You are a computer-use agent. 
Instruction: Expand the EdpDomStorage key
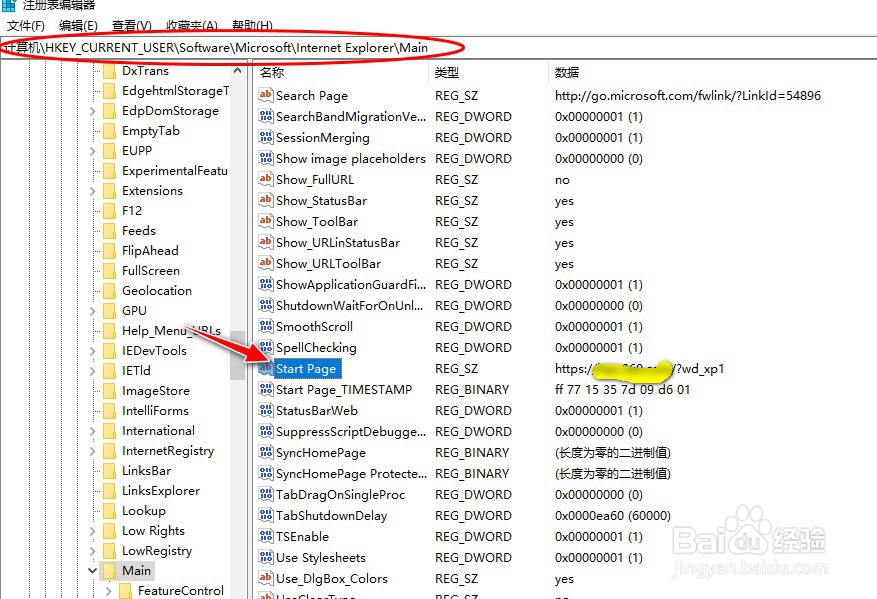pyautogui.click(x=93, y=111)
